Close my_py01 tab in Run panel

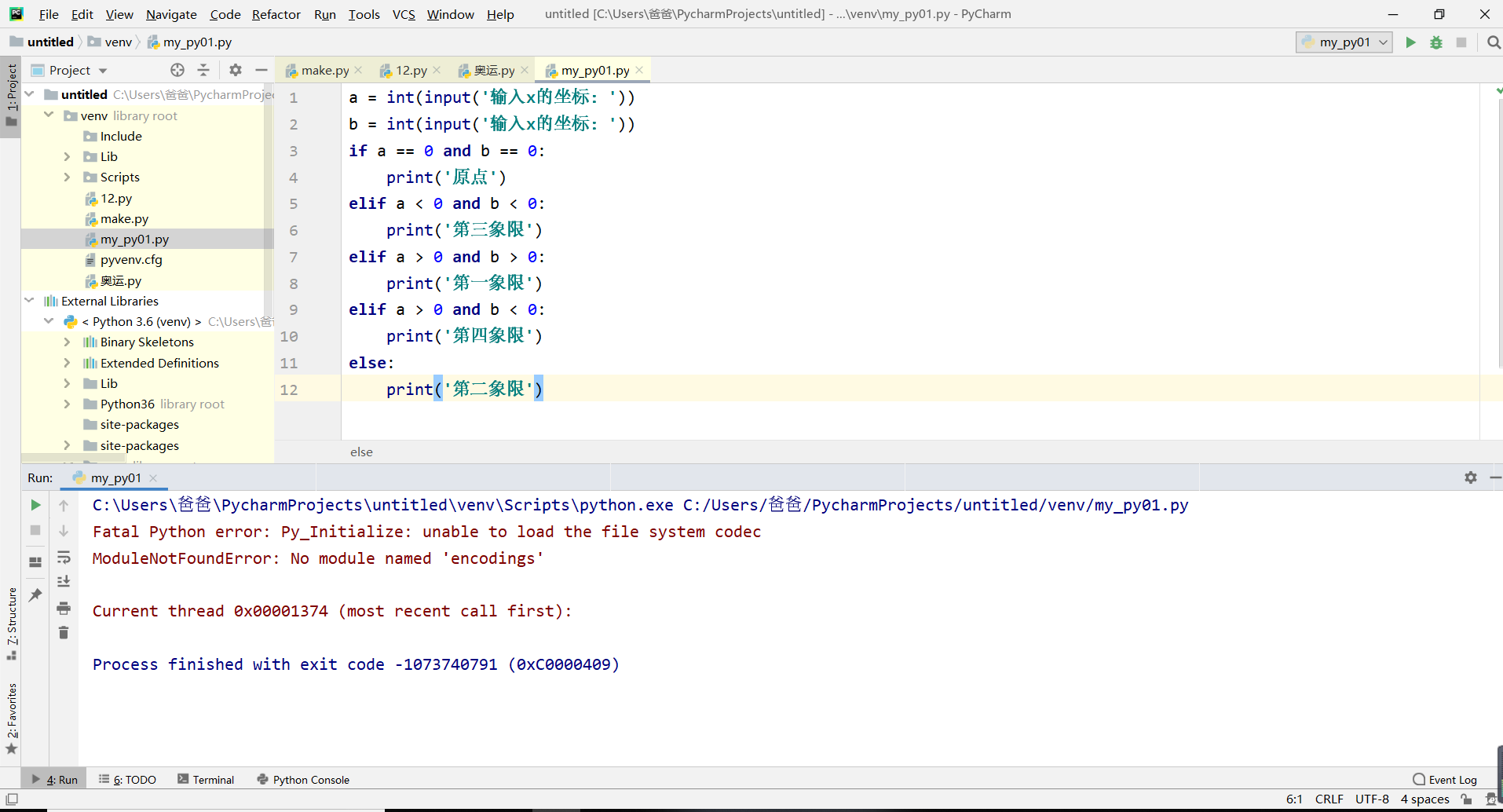point(153,477)
